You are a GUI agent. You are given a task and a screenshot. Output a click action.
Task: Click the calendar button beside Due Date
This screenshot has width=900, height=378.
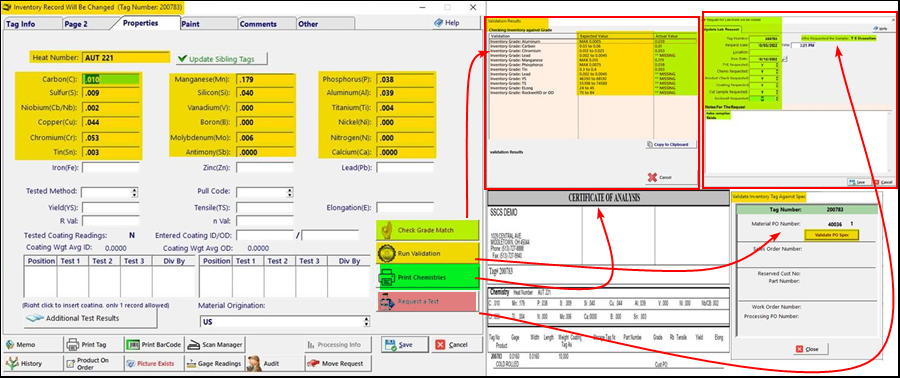coord(785,59)
